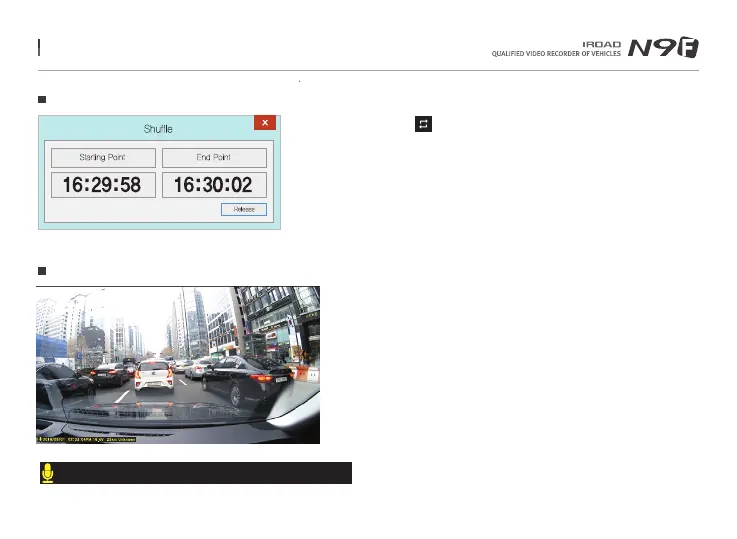The image size is (737, 539).
Task: Click the Release button
Action: (244, 210)
